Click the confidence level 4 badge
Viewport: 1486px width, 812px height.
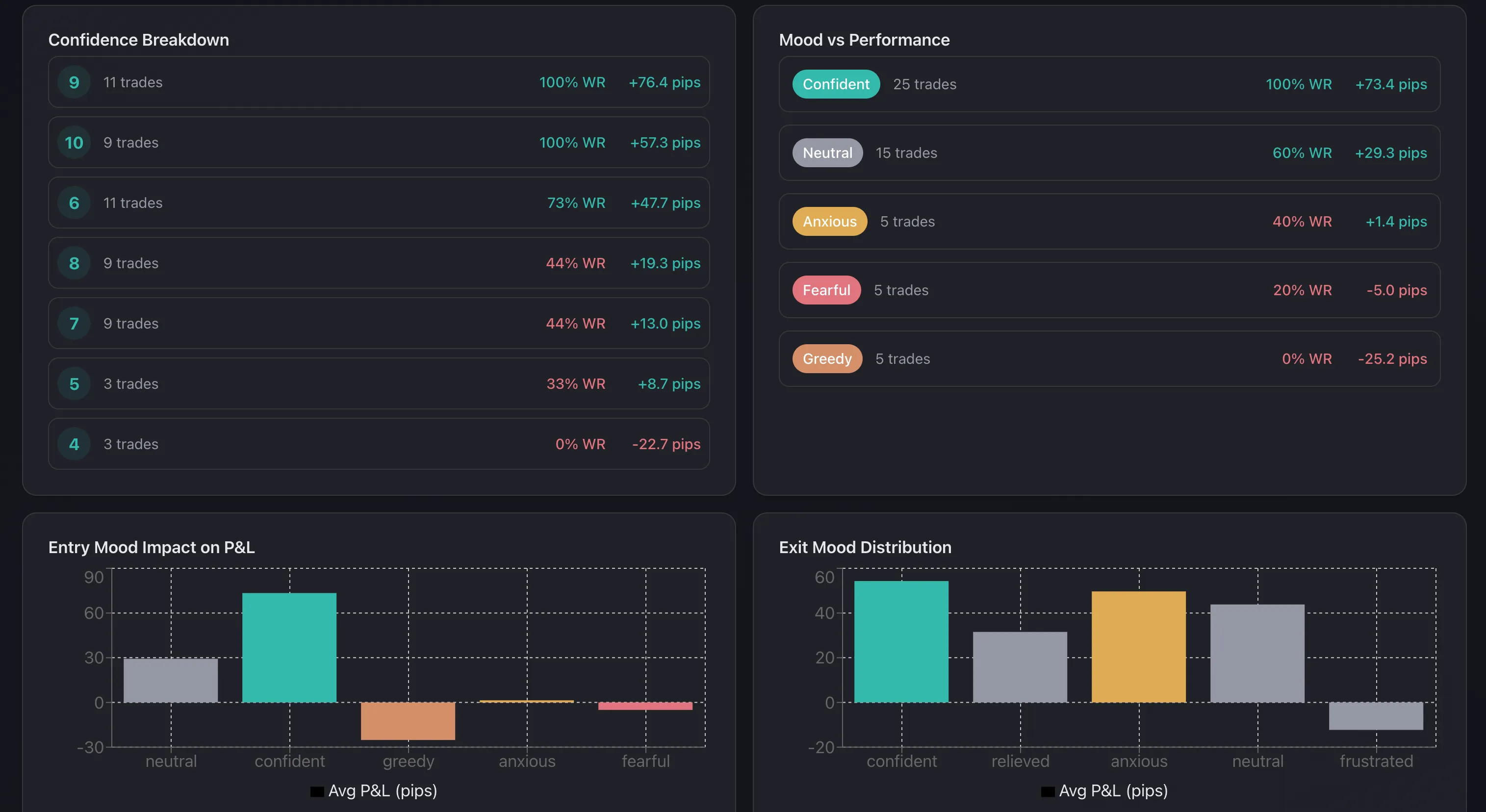click(73, 444)
